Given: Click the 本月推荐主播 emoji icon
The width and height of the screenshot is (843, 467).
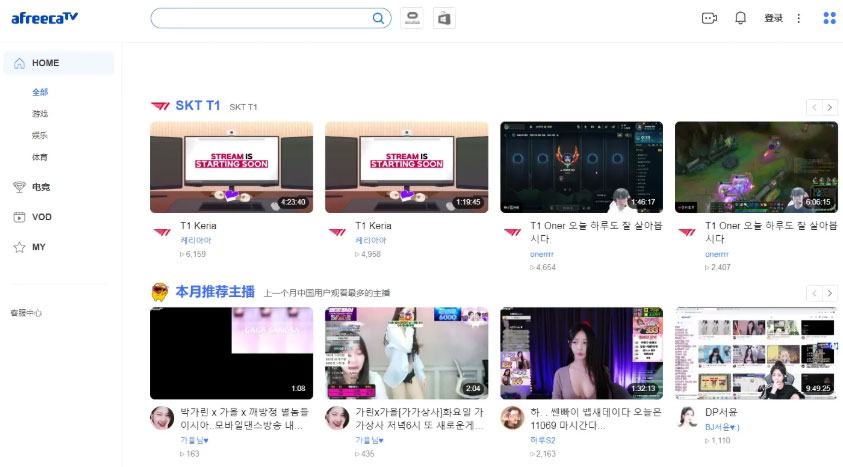Looking at the screenshot, I should (160, 292).
